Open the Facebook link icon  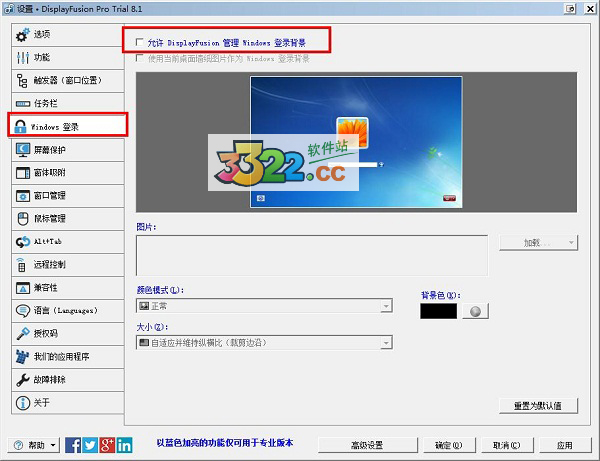73,445
